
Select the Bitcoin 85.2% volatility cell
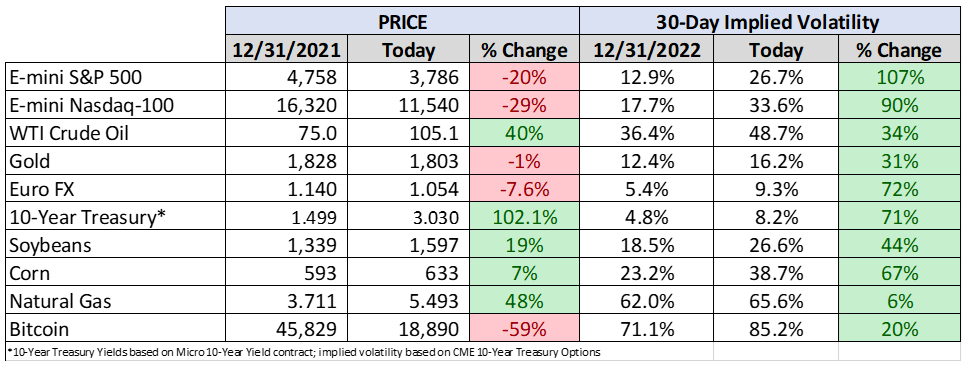click(776, 329)
